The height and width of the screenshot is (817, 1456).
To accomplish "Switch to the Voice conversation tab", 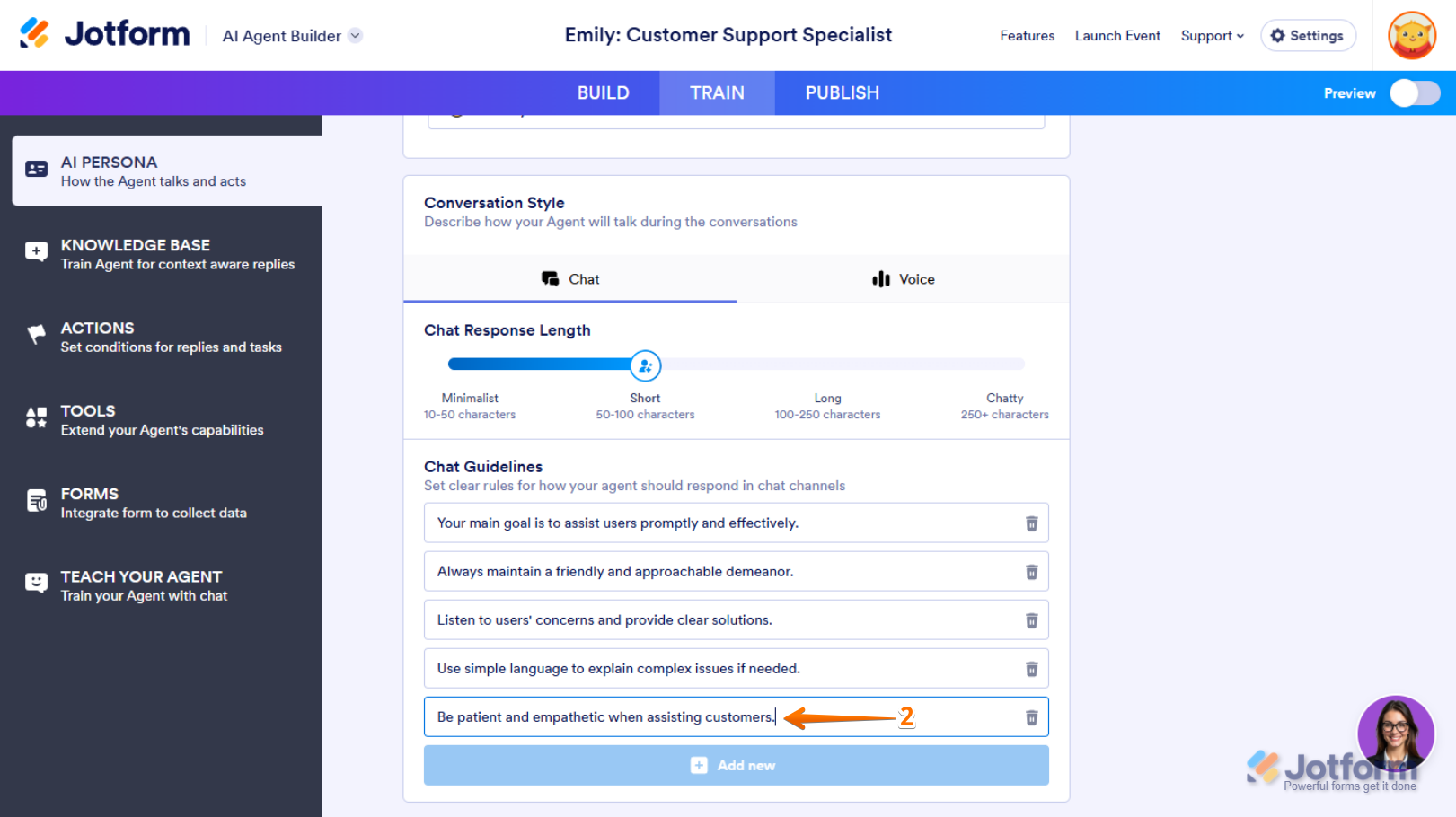I will pyautogui.click(x=903, y=279).
